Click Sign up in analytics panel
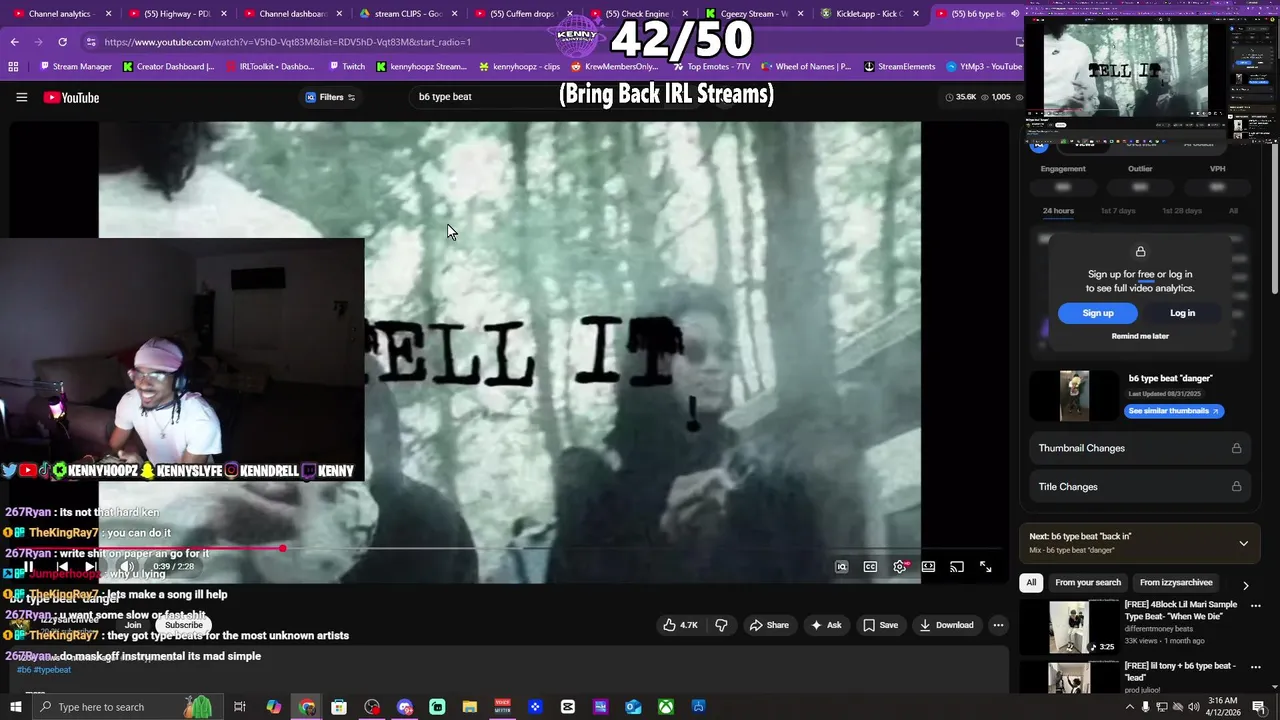The width and height of the screenshot is (1280, 720). click(x=1097, y=313)
